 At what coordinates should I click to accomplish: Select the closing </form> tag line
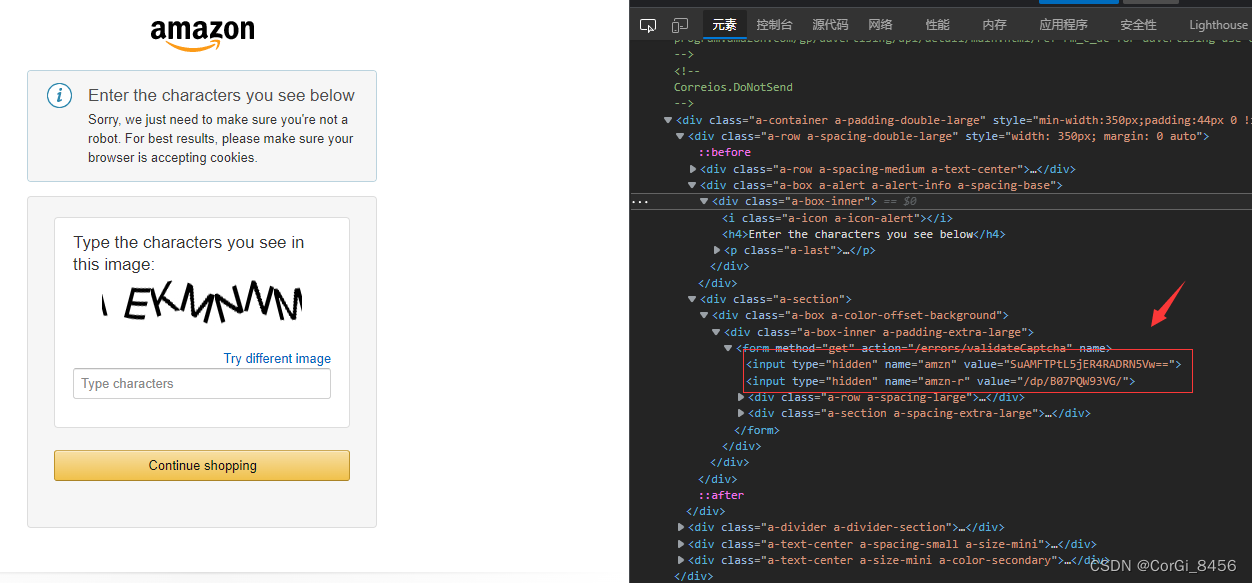(757, 430)
